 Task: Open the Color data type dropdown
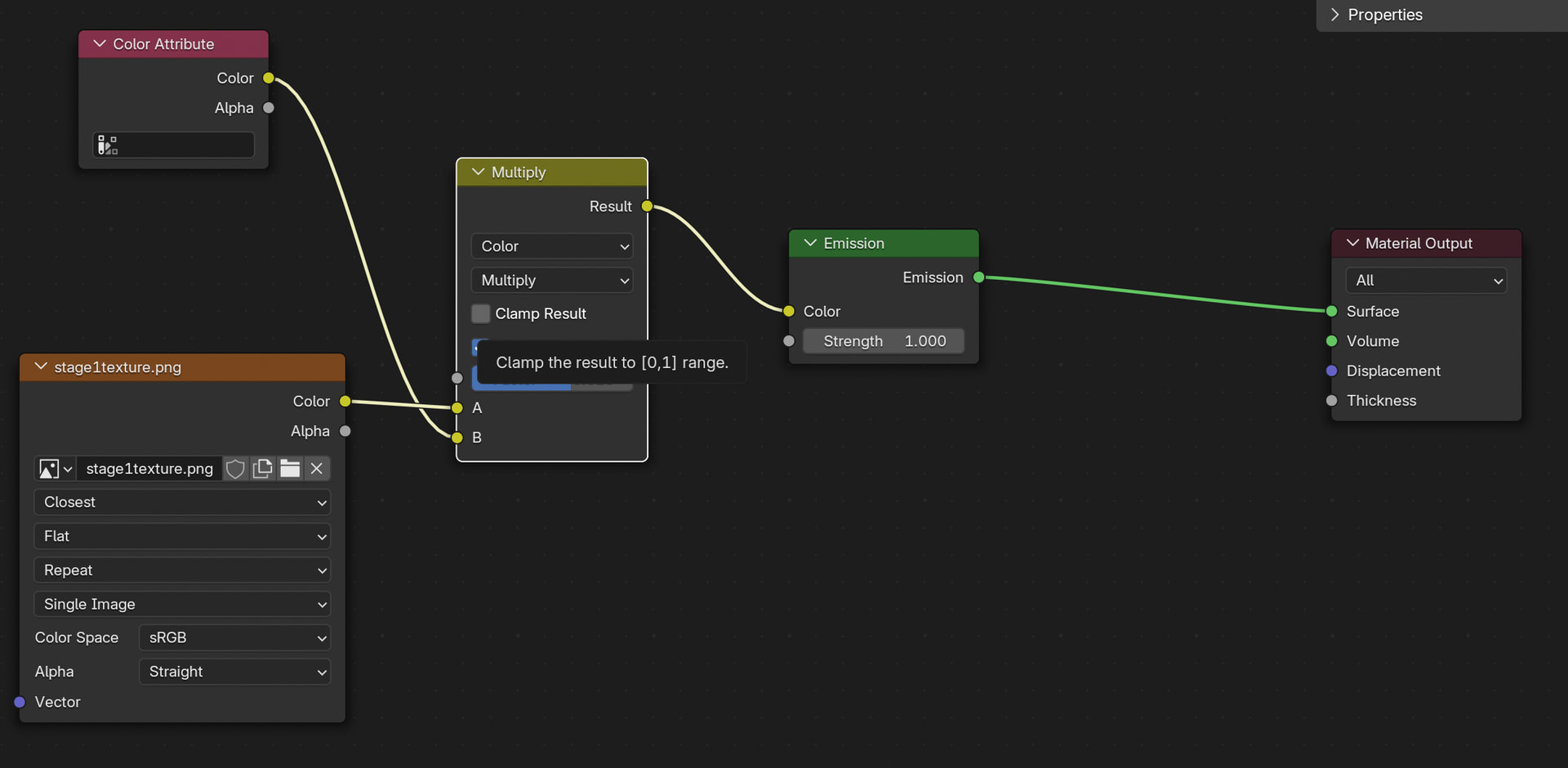point(552,246)
